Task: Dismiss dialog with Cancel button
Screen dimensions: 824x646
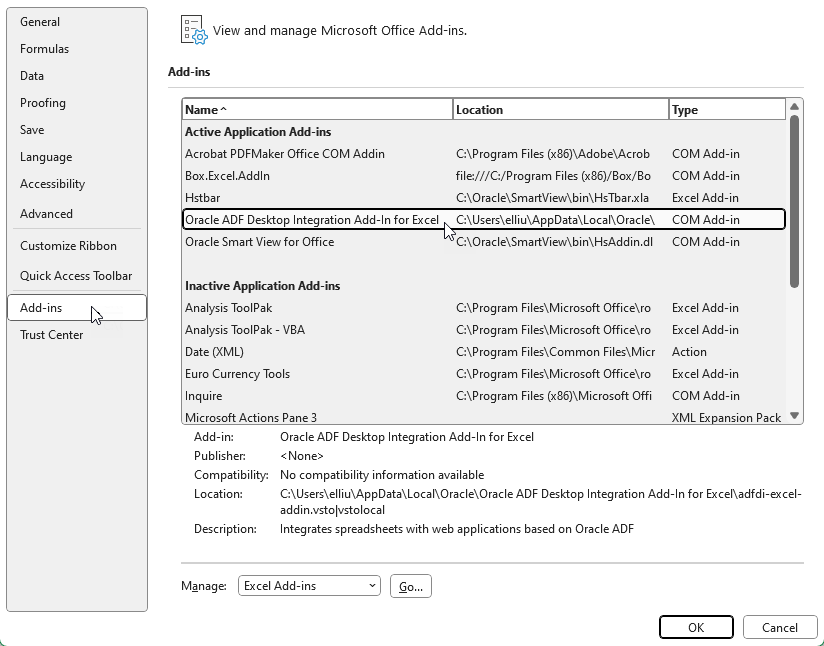Action: [779, 627]
